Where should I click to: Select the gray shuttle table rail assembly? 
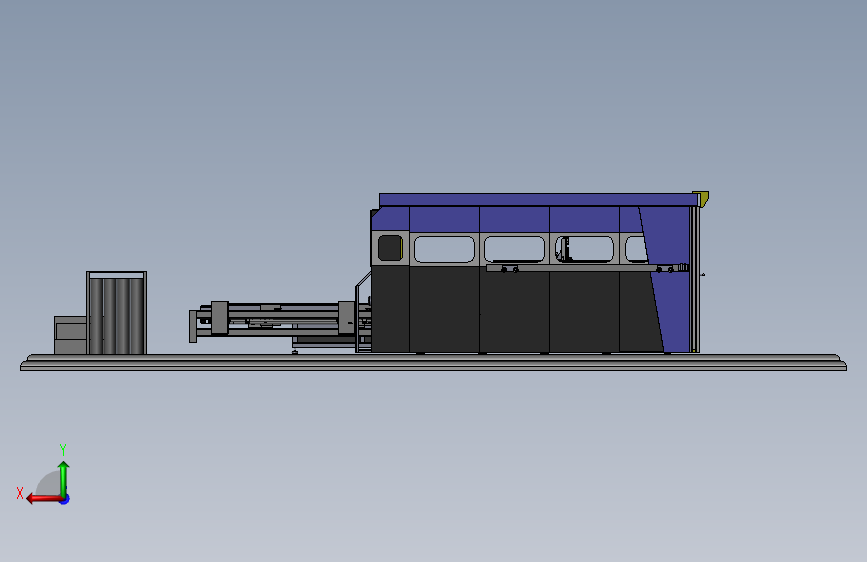tap(279, 320)
